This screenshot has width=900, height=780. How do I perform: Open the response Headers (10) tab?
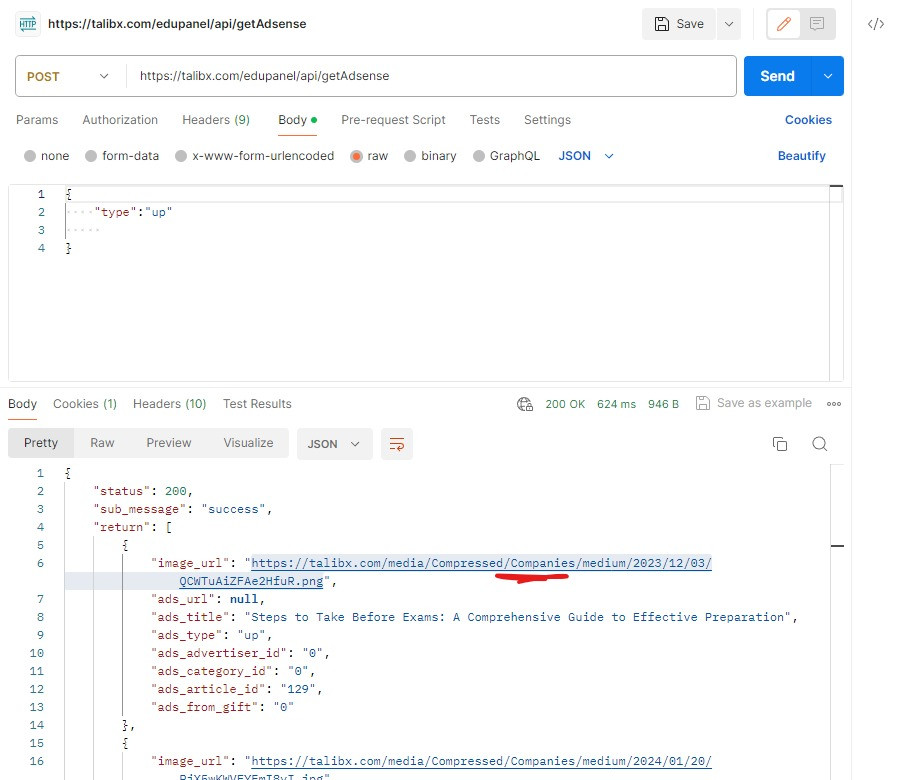pyautogui.click(x=169, y=404)
